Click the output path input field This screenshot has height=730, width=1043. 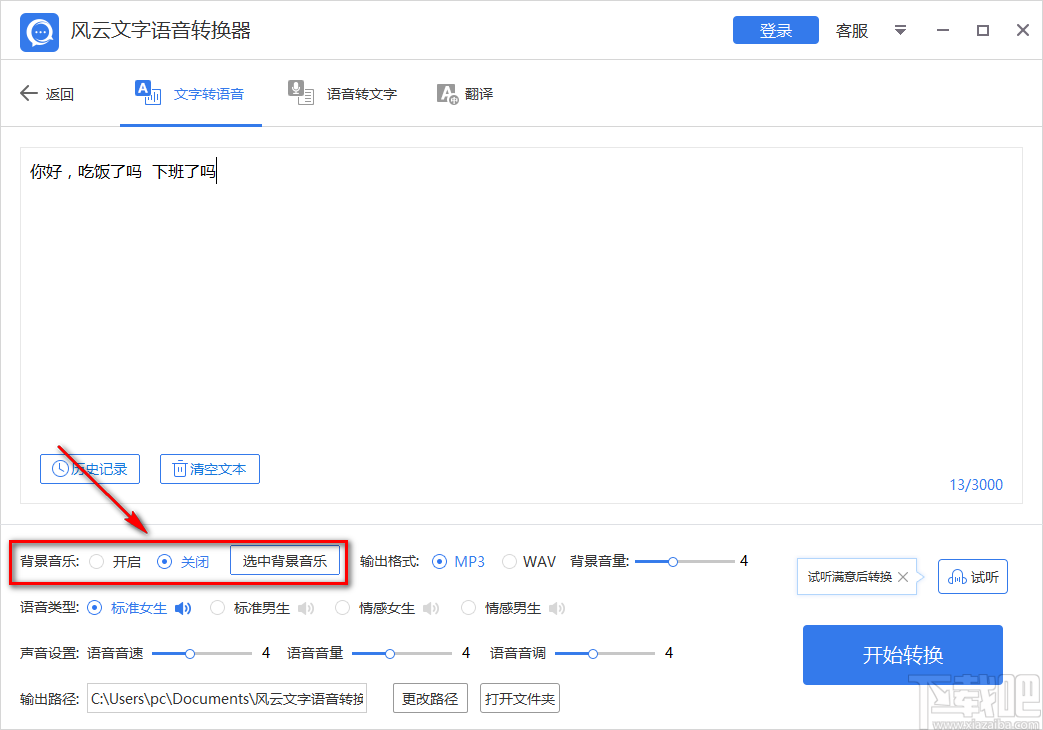tap(226, 698)
